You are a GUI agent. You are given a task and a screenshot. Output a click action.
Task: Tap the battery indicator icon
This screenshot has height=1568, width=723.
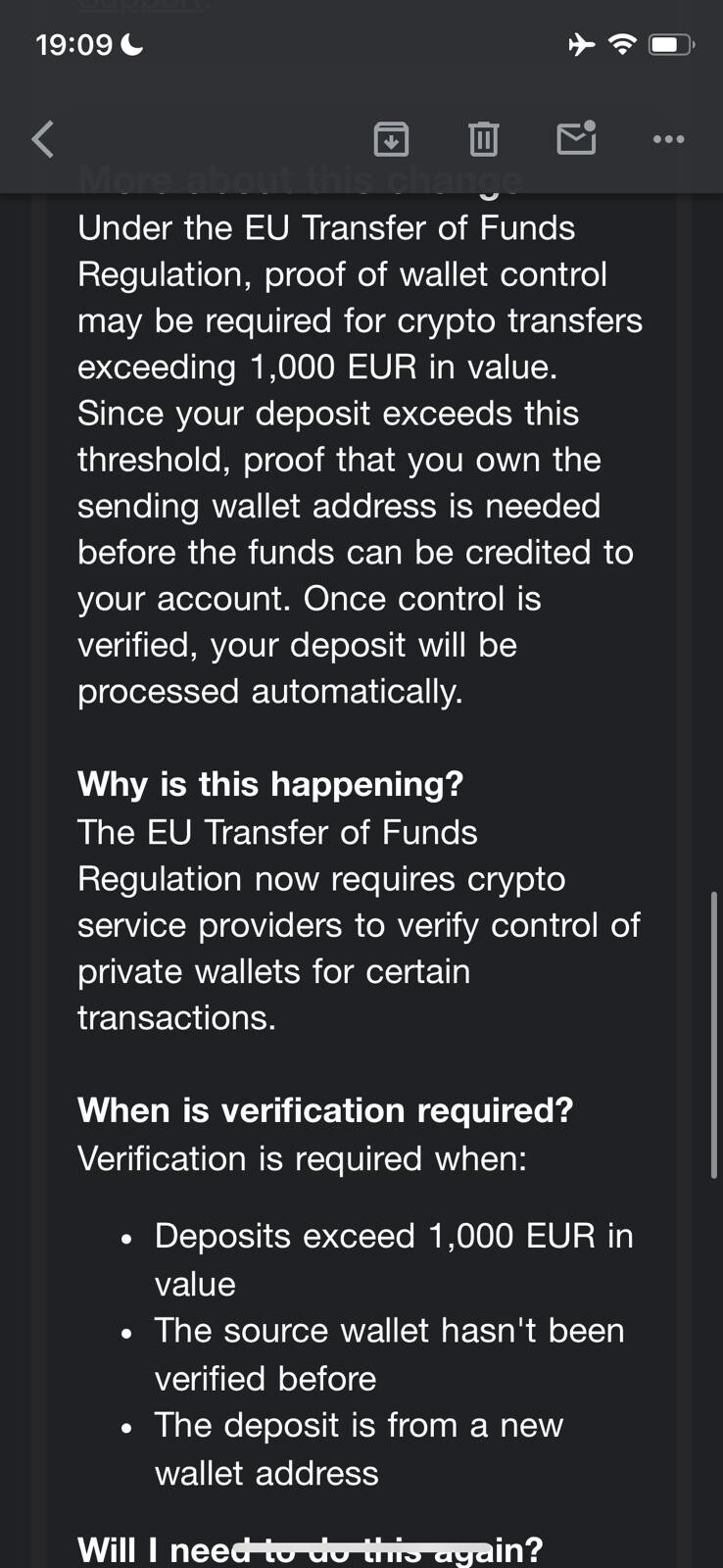pyautogui.click(x=671, y=44)
